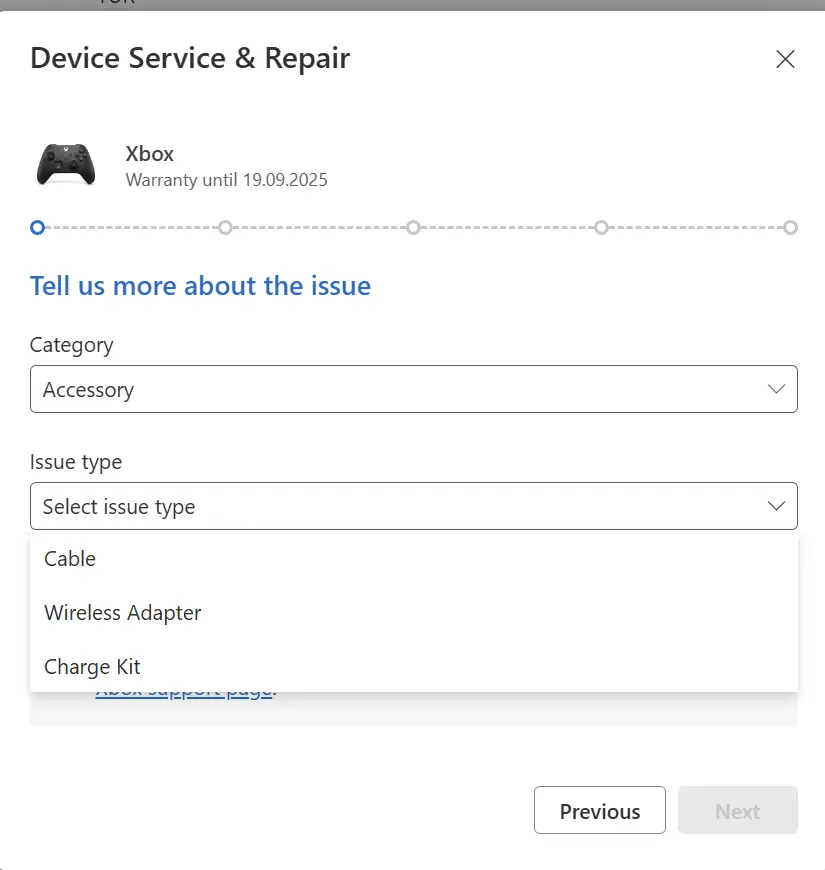Click the Category dropdown chevron arrow
The width and height of the screenshot is (825, 870).
776,389
